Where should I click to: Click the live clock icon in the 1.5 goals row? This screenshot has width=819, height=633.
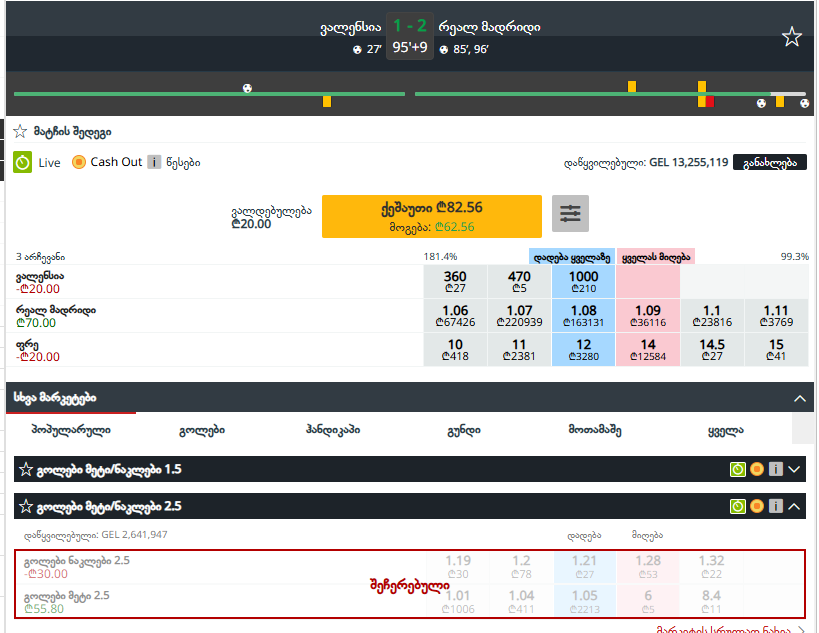pos(738,469)
